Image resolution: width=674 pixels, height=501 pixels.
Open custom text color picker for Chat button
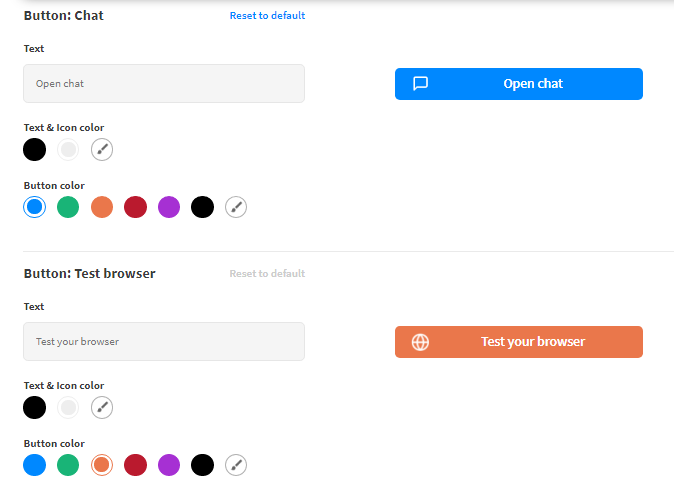(102, 150)
